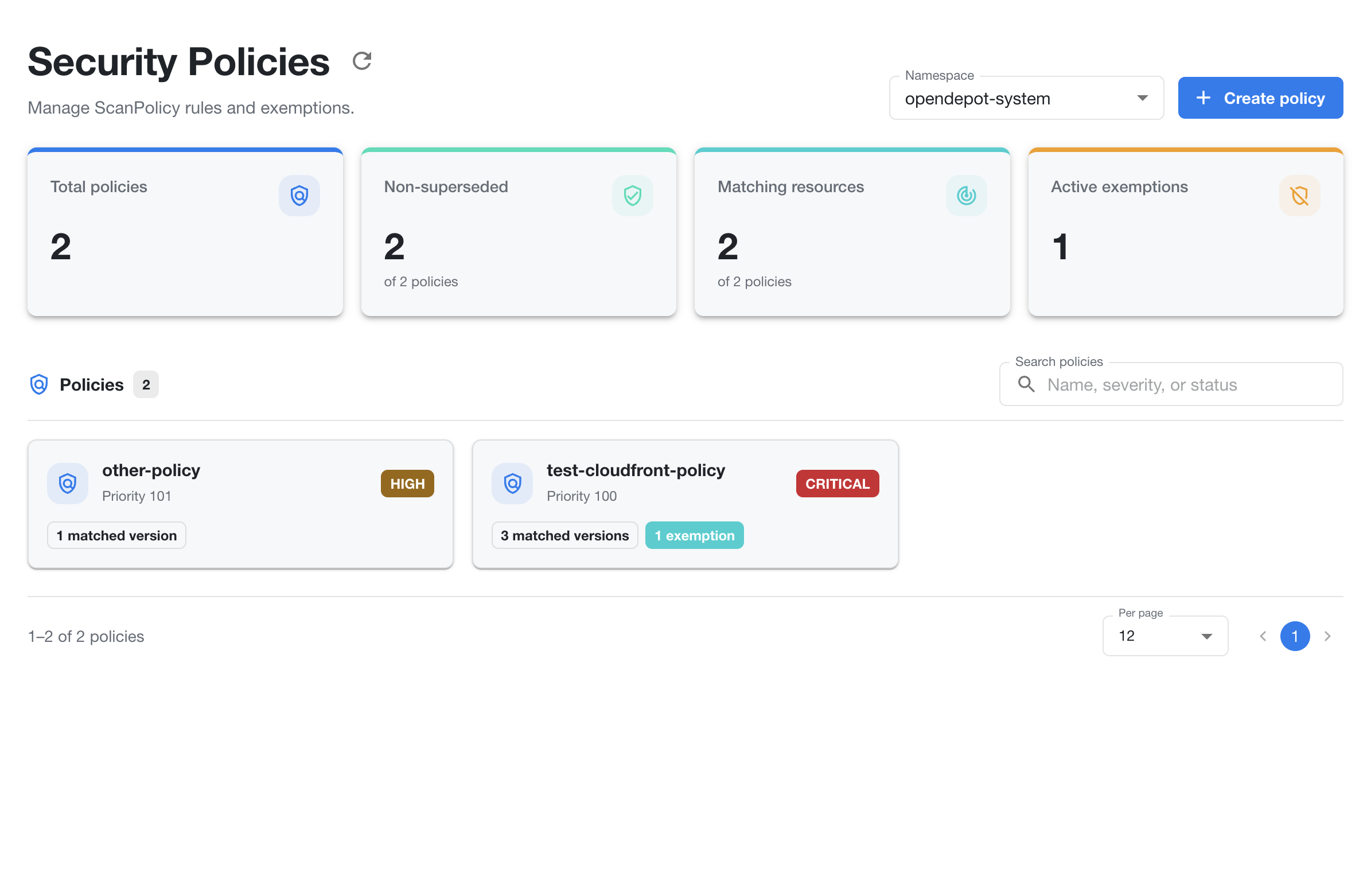This screenshot has height=896, width=1371.
Task: Click the 1 exemption chip
Action: (695, 535)
